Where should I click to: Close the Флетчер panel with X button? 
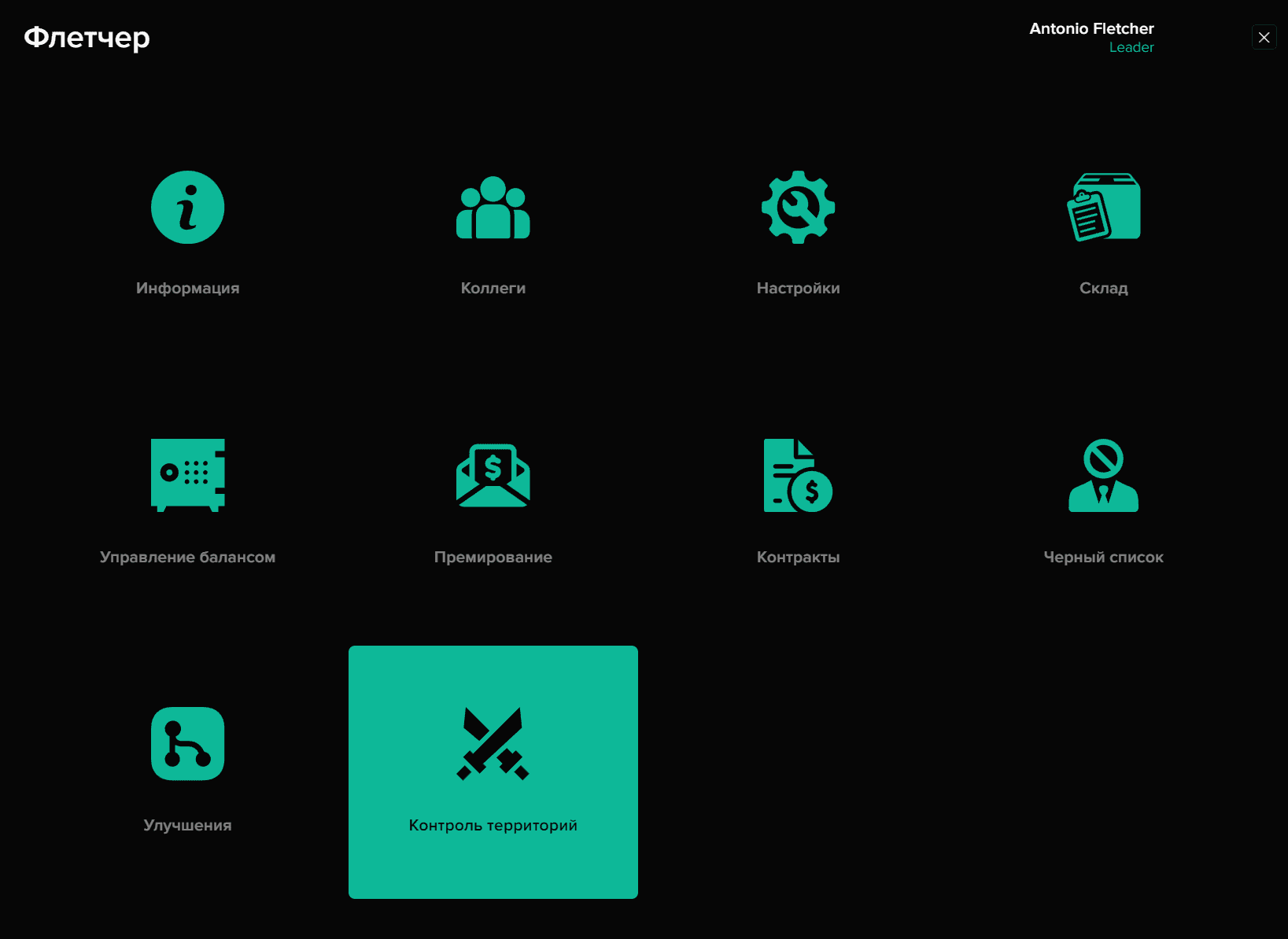1264,38
